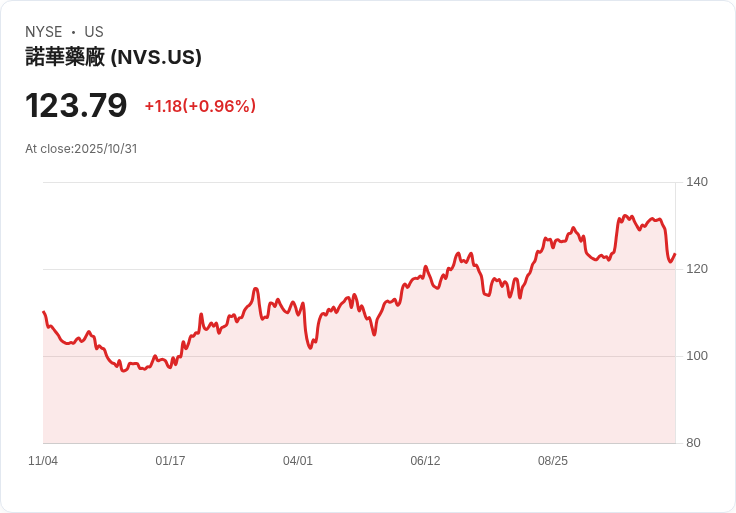This screenshot has width=736, height=513.
Task: Click the 120 horizontal gridline
Action: point(359,269)
